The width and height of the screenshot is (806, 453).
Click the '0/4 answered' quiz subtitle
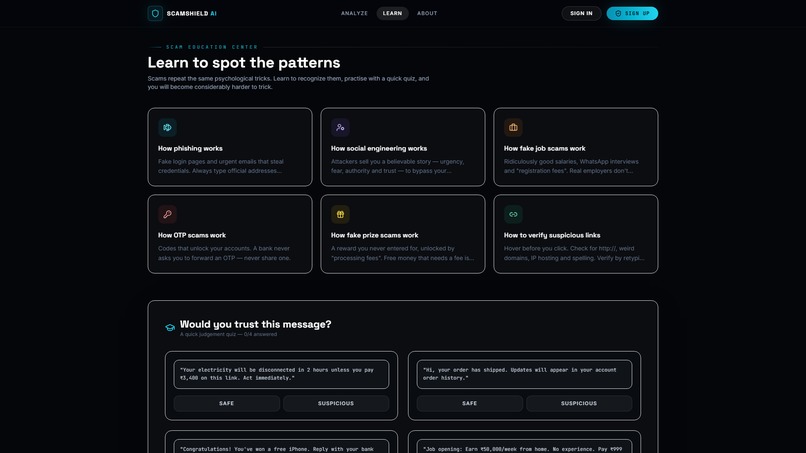228,334
